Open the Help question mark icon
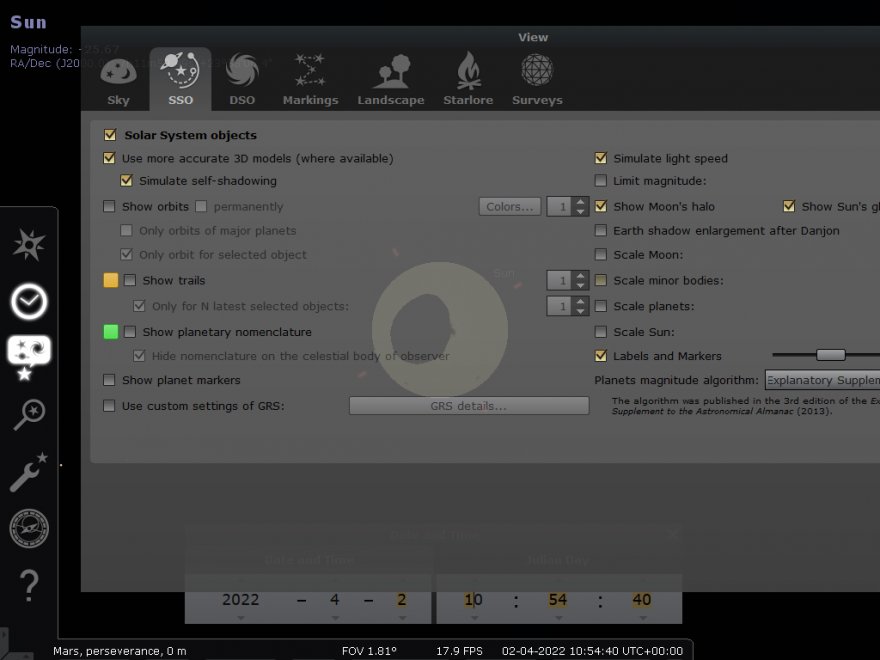Image resolution: width=880 pixels, height=660 pixels. click(x=29, y=585)
